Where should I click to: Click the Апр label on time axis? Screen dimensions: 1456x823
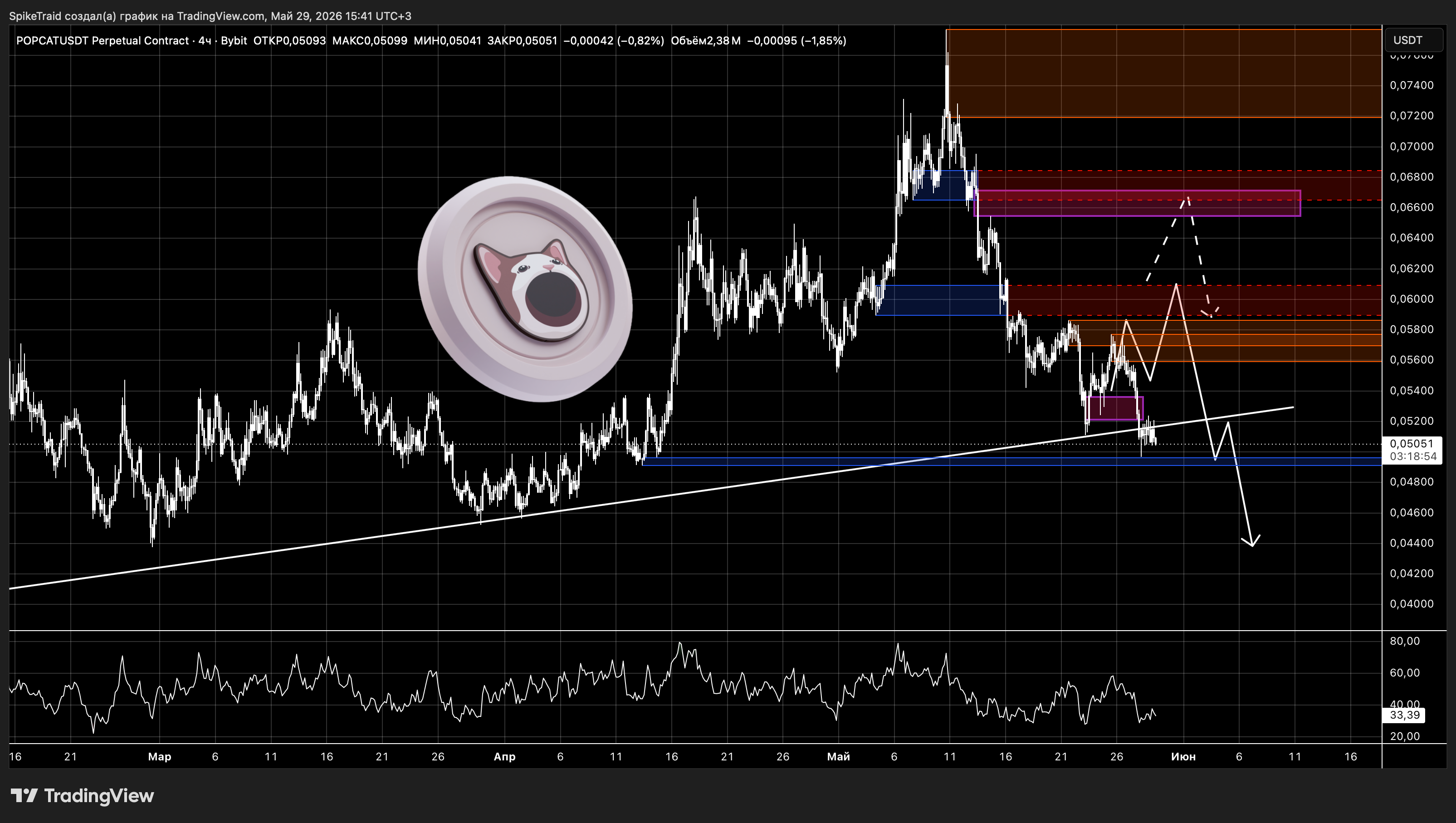[504, 757]
